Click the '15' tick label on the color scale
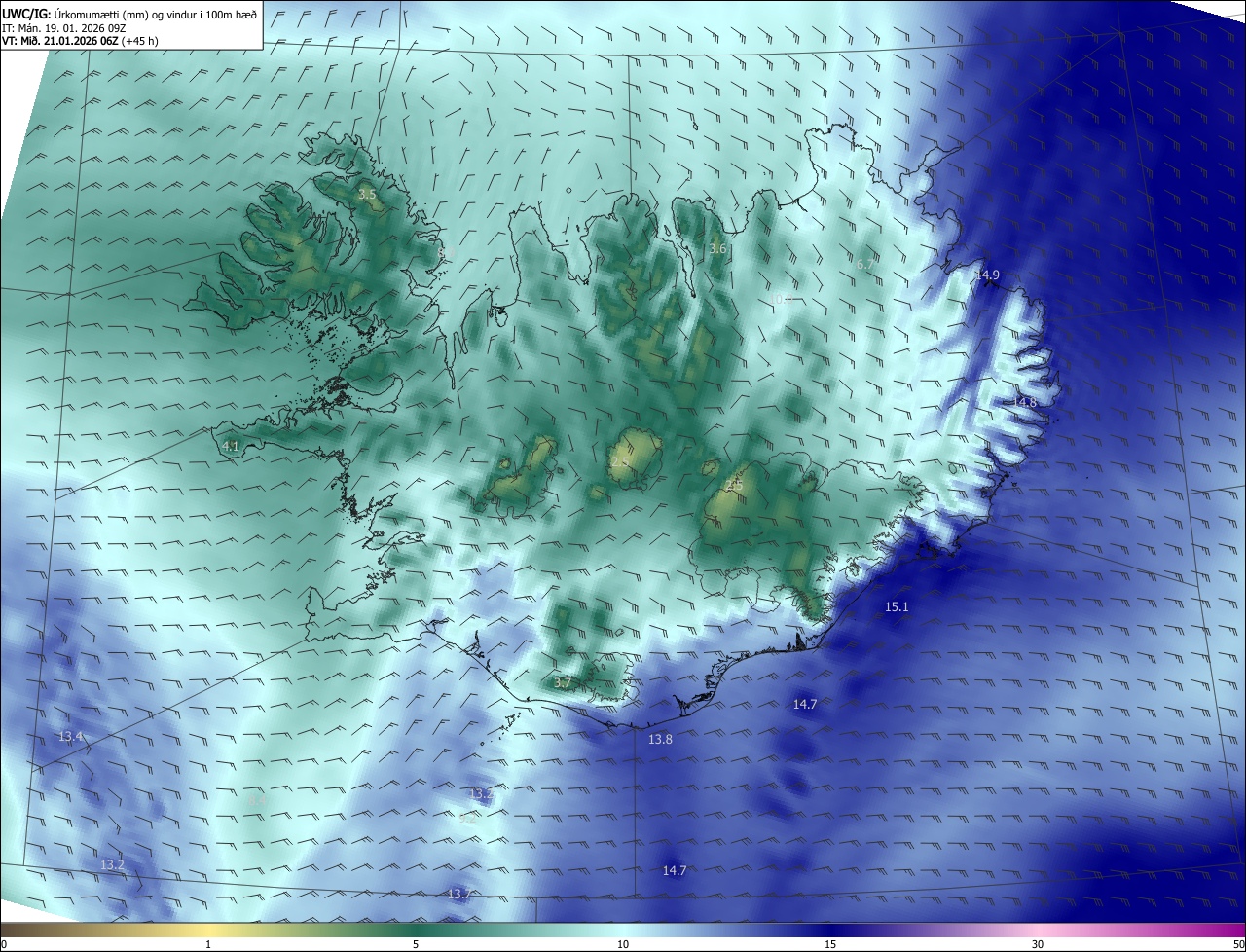Viewport: 1246px width, 952px height. click(x=830, y=944)
